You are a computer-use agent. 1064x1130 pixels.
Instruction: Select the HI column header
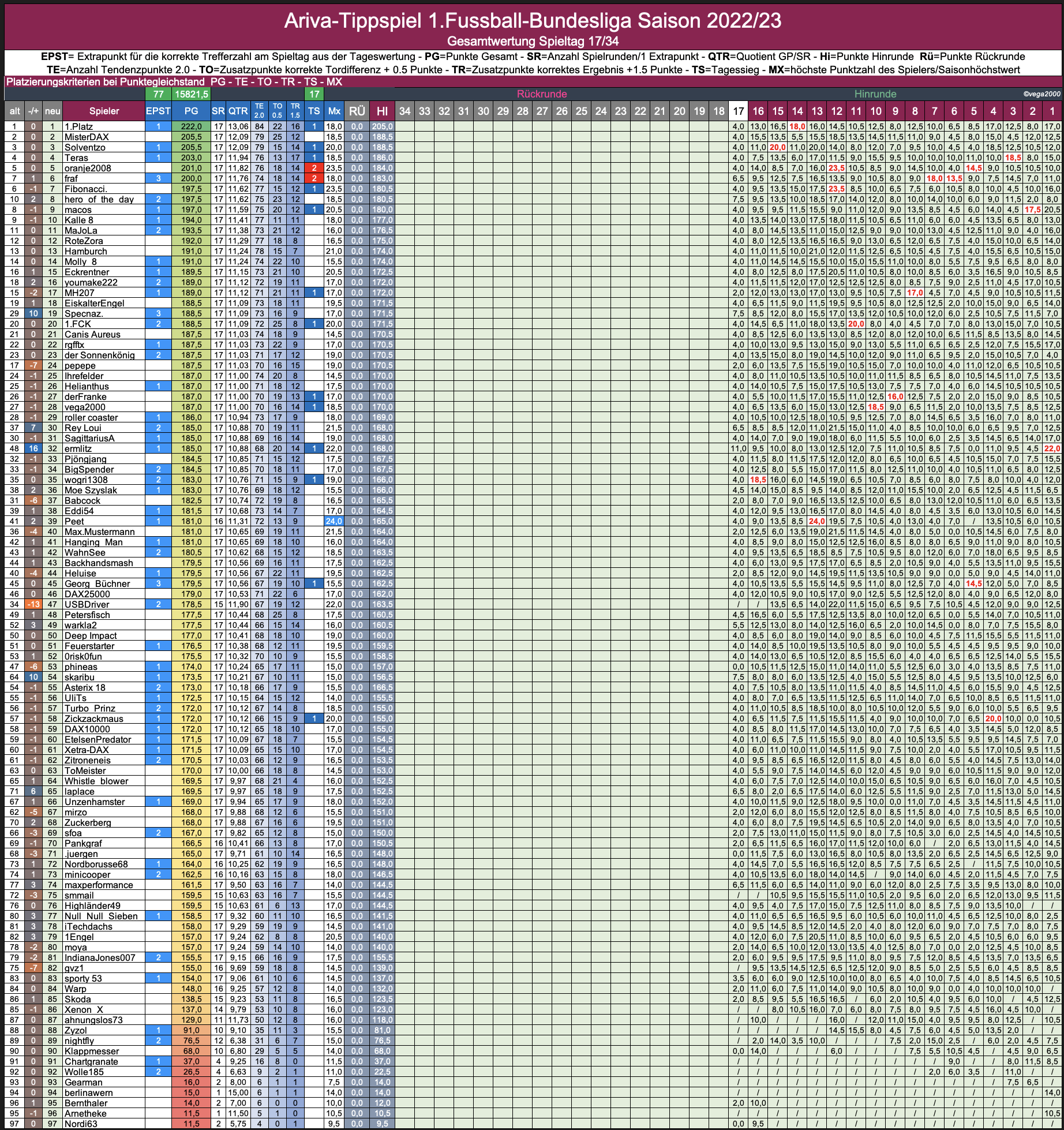click(x=382, y=111)
